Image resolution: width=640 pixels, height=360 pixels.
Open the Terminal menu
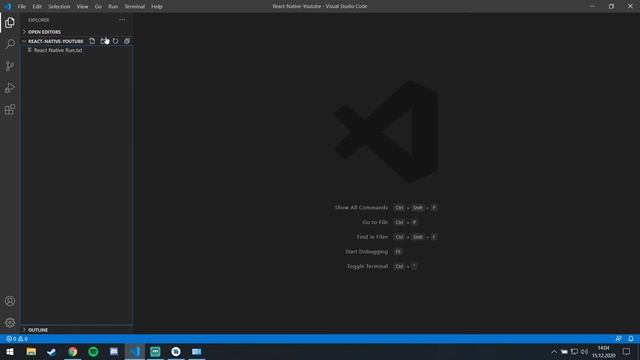coord(135,6)
